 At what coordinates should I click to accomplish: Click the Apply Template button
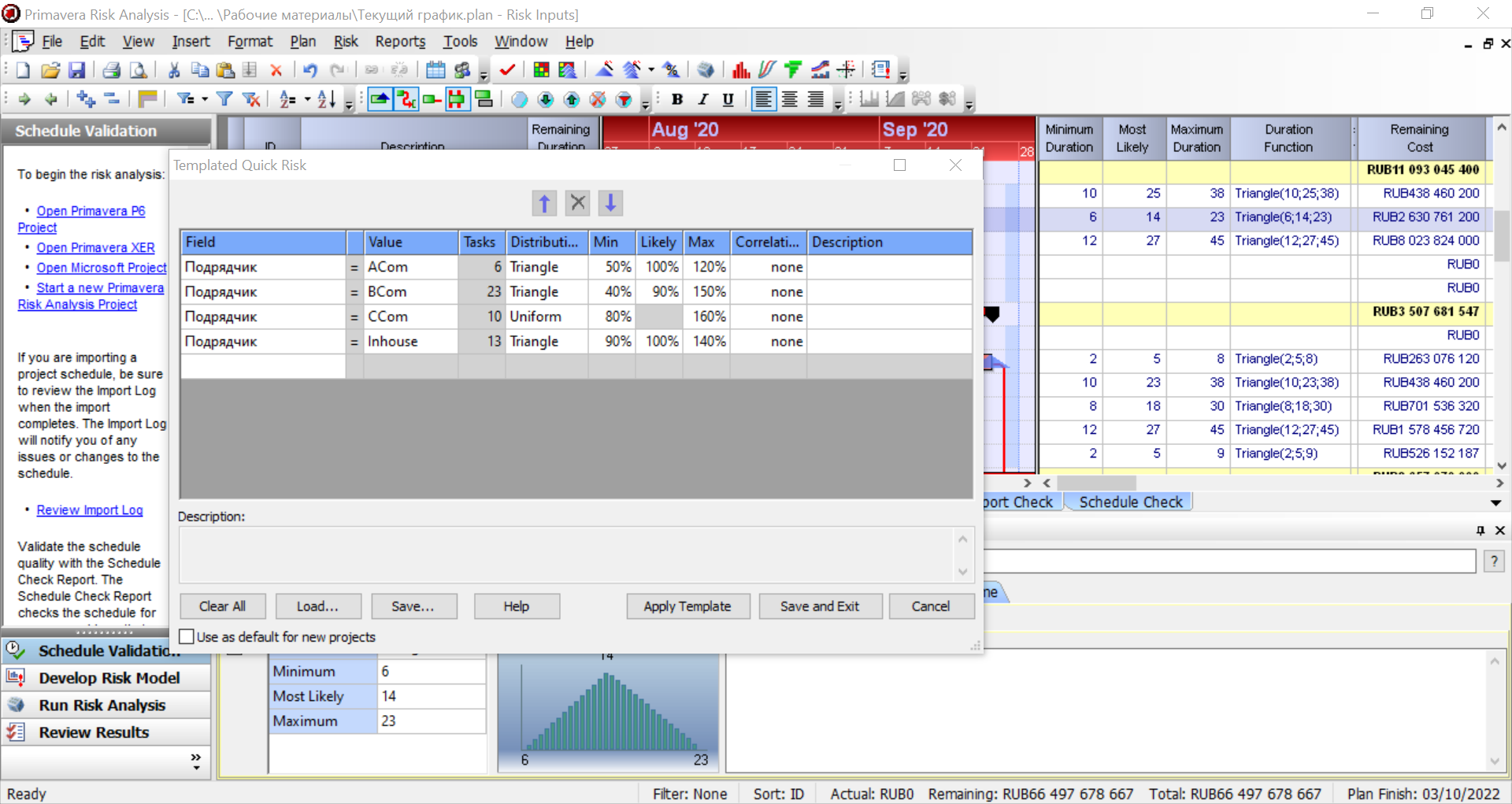pyautogui.click(x=687, y=606)
